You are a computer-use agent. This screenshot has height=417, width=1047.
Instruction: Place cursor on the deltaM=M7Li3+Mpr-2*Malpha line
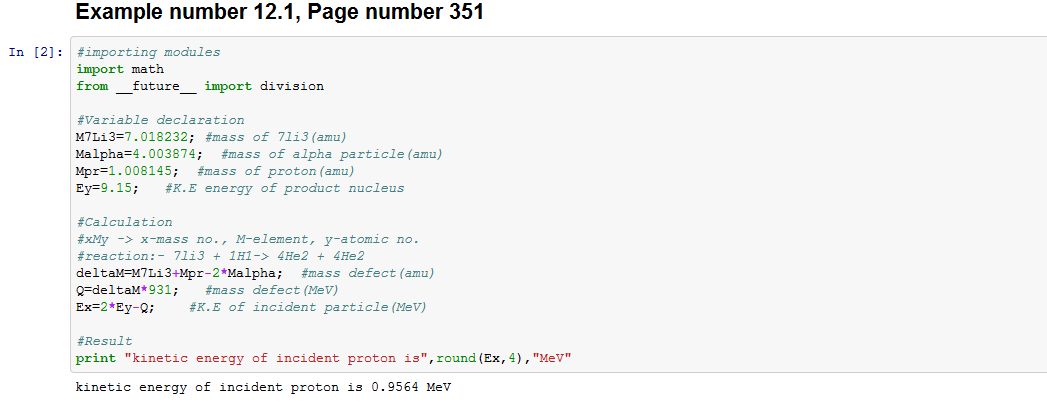pos(180,273)
